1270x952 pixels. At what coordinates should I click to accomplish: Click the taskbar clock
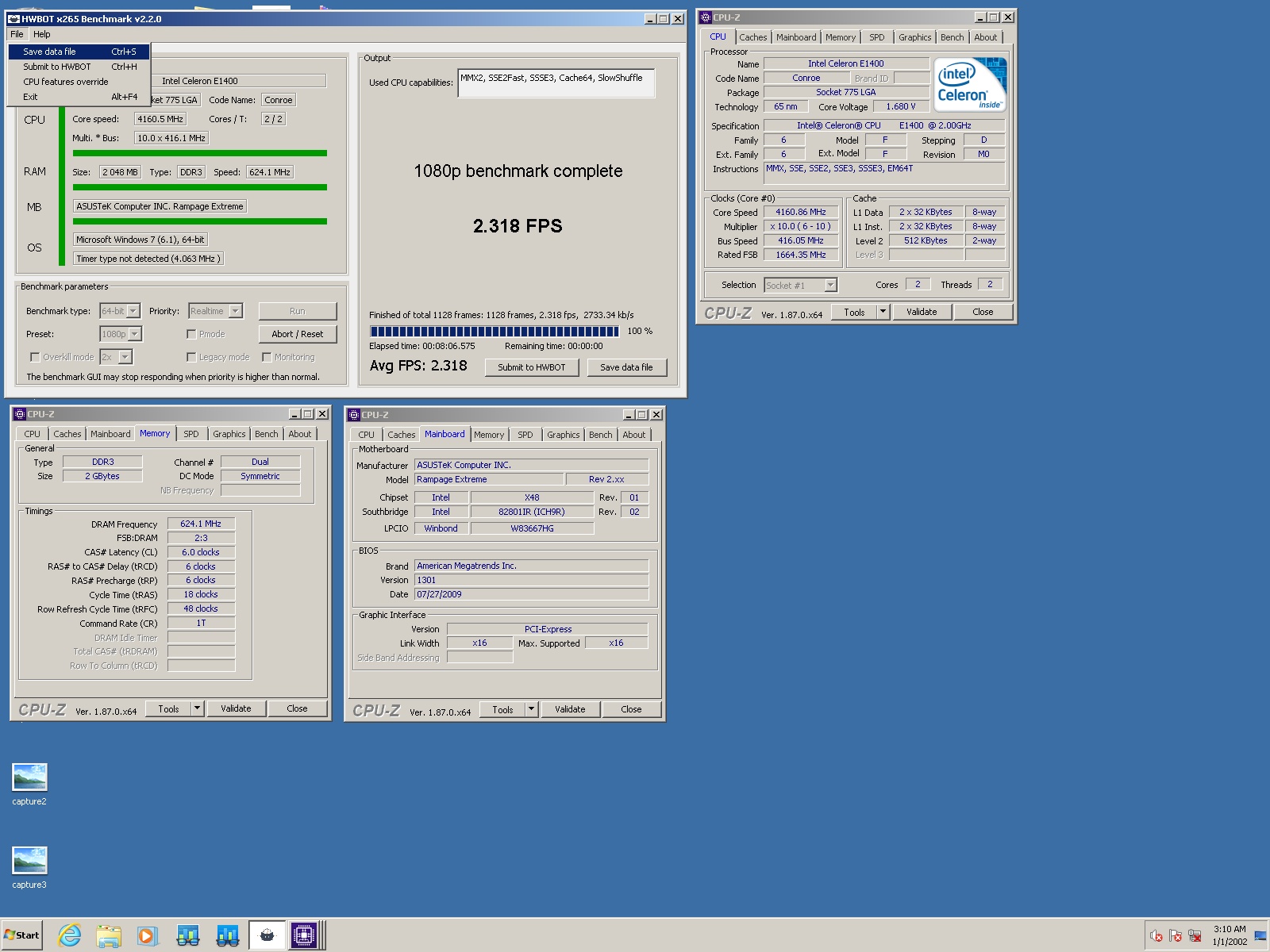[x=1229, y=935]
